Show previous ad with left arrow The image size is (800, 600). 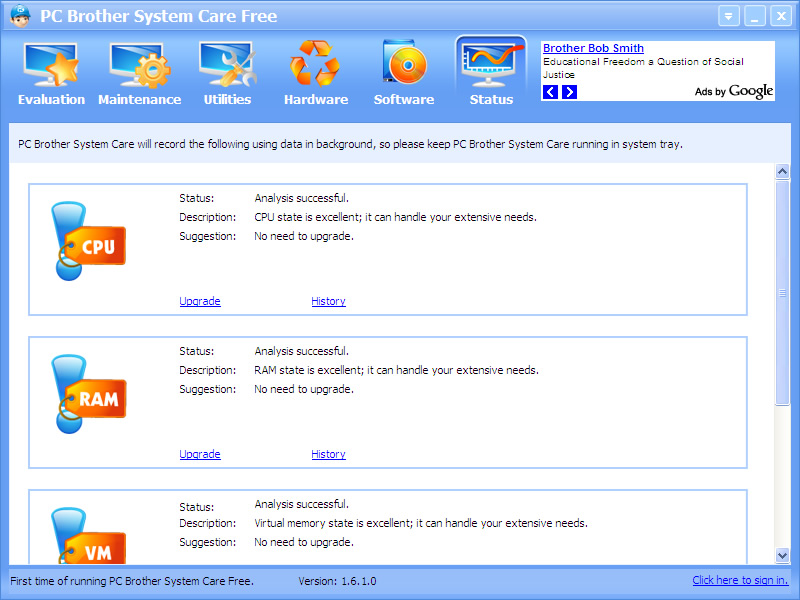point(550,92)
